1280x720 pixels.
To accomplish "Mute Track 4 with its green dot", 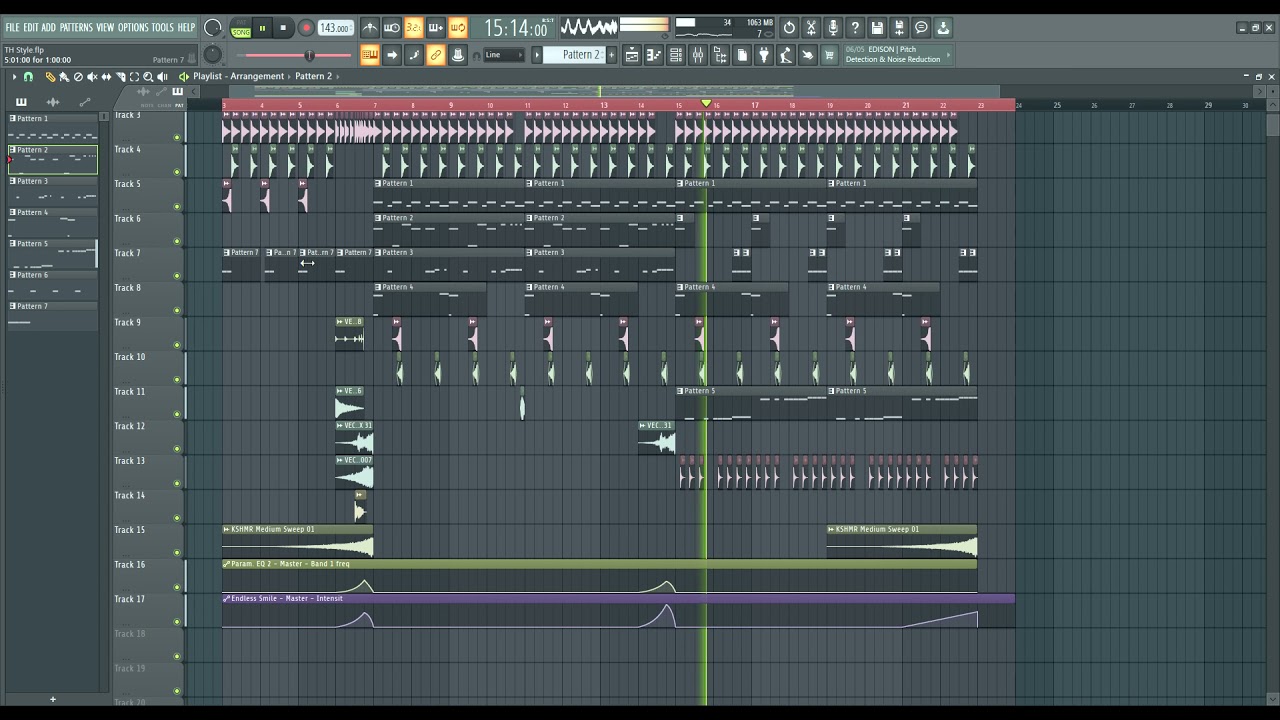I will coord(177,172).
